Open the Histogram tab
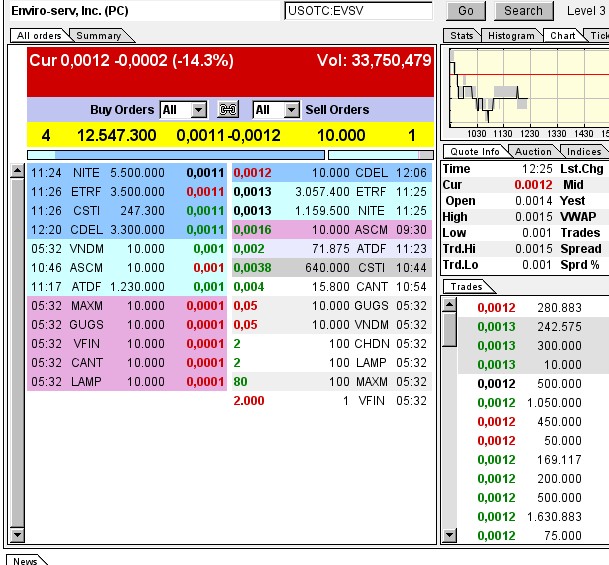The image size is (609, 565). pyautogui.click(x=511, y=35)
